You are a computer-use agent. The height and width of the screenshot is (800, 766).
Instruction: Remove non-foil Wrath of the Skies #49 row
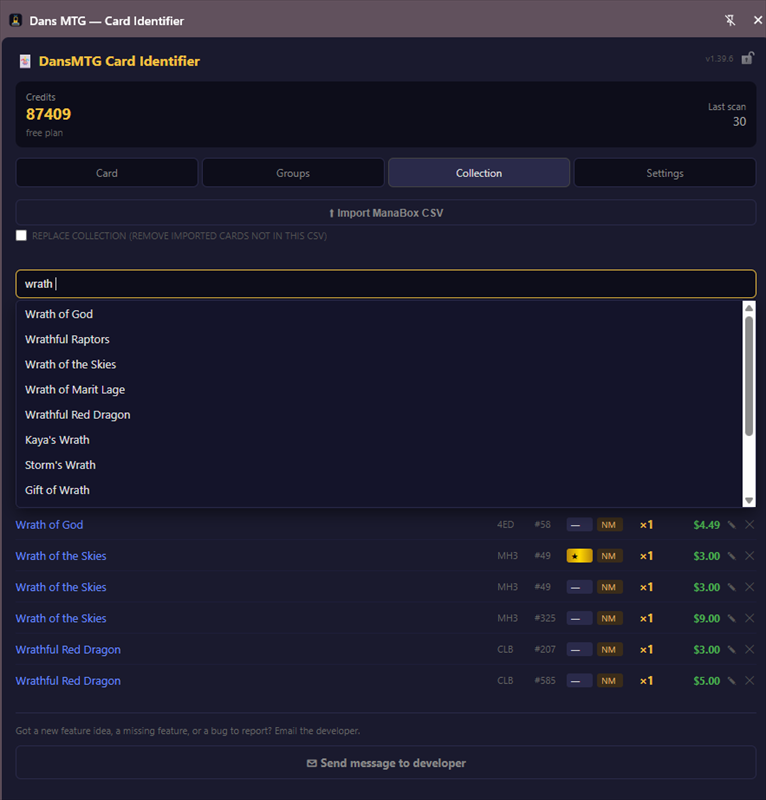pyautogui.click(x=749, y=587)
